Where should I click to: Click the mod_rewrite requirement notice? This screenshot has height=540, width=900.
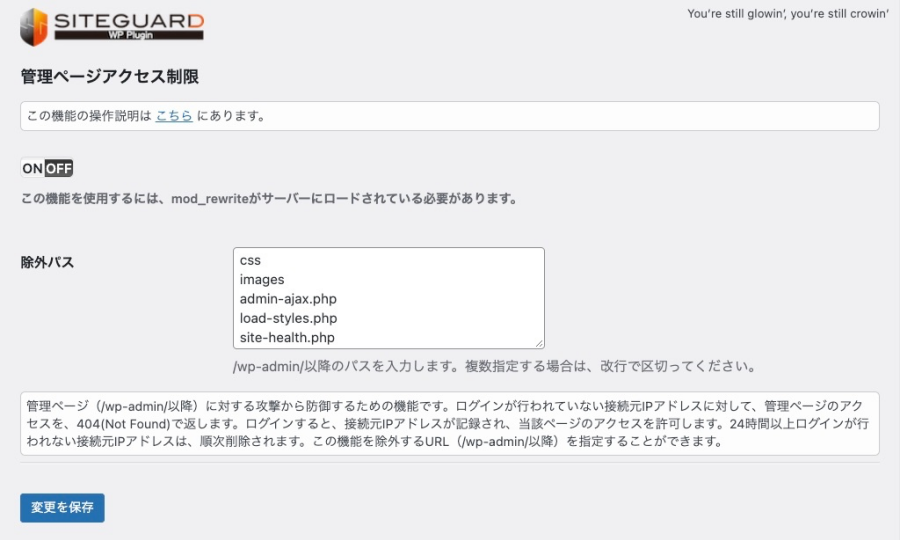(x=269, y=199)
